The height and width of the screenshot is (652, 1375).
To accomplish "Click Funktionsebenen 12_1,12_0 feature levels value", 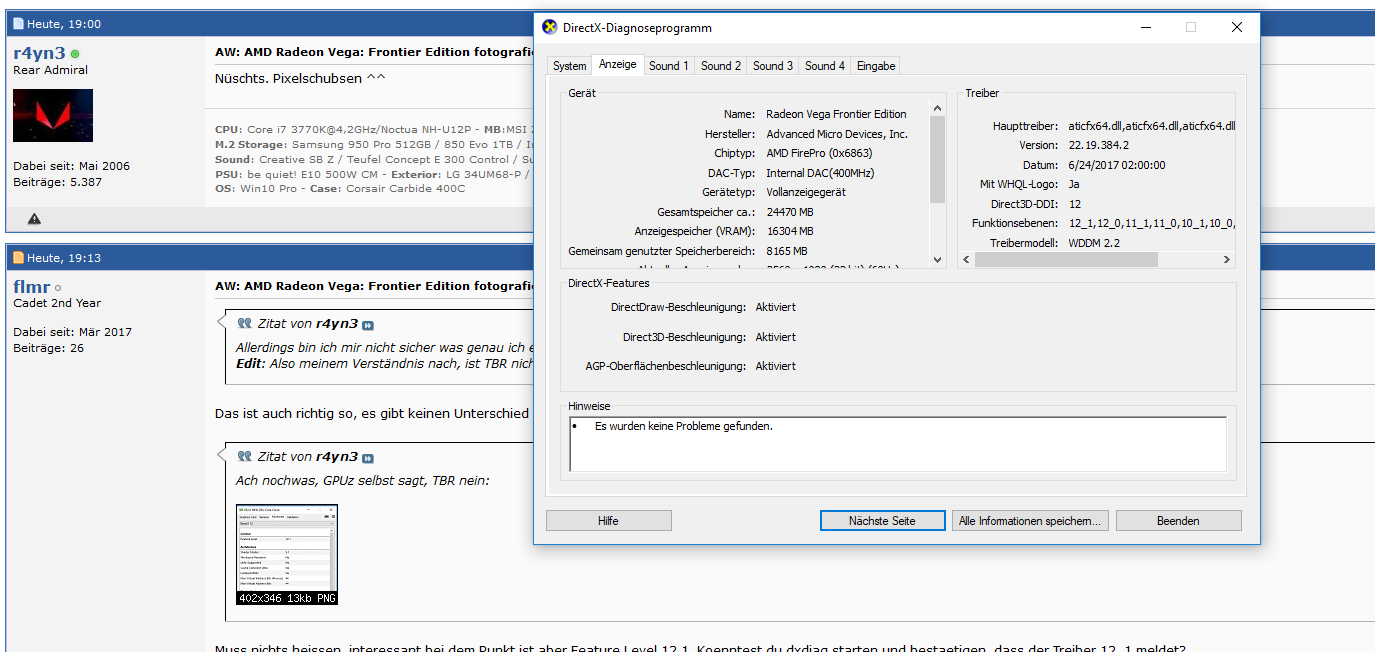I will (1151, 224).
